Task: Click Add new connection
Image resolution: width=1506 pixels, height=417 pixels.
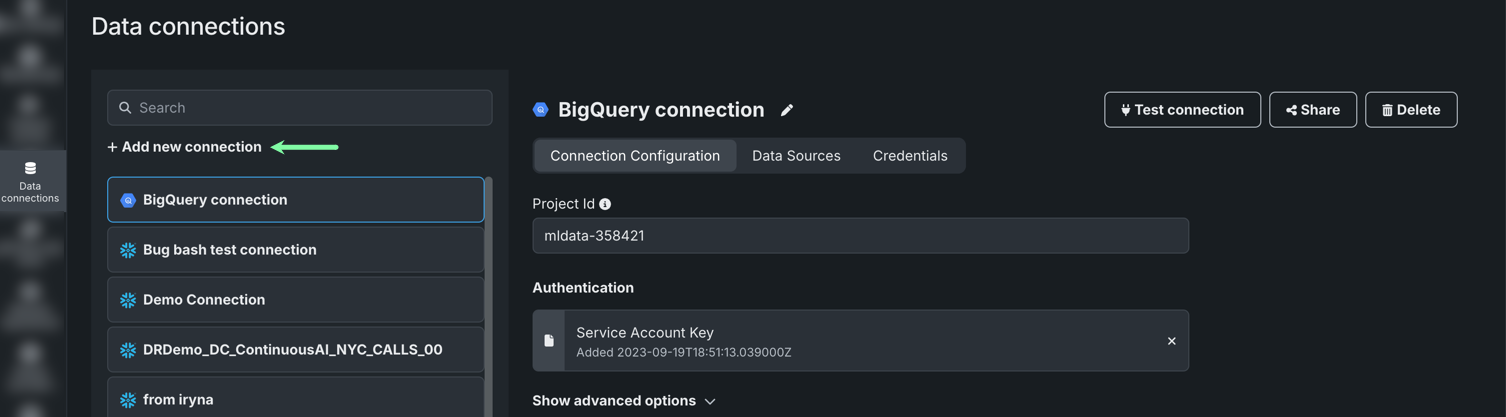Action: [185, 147]
